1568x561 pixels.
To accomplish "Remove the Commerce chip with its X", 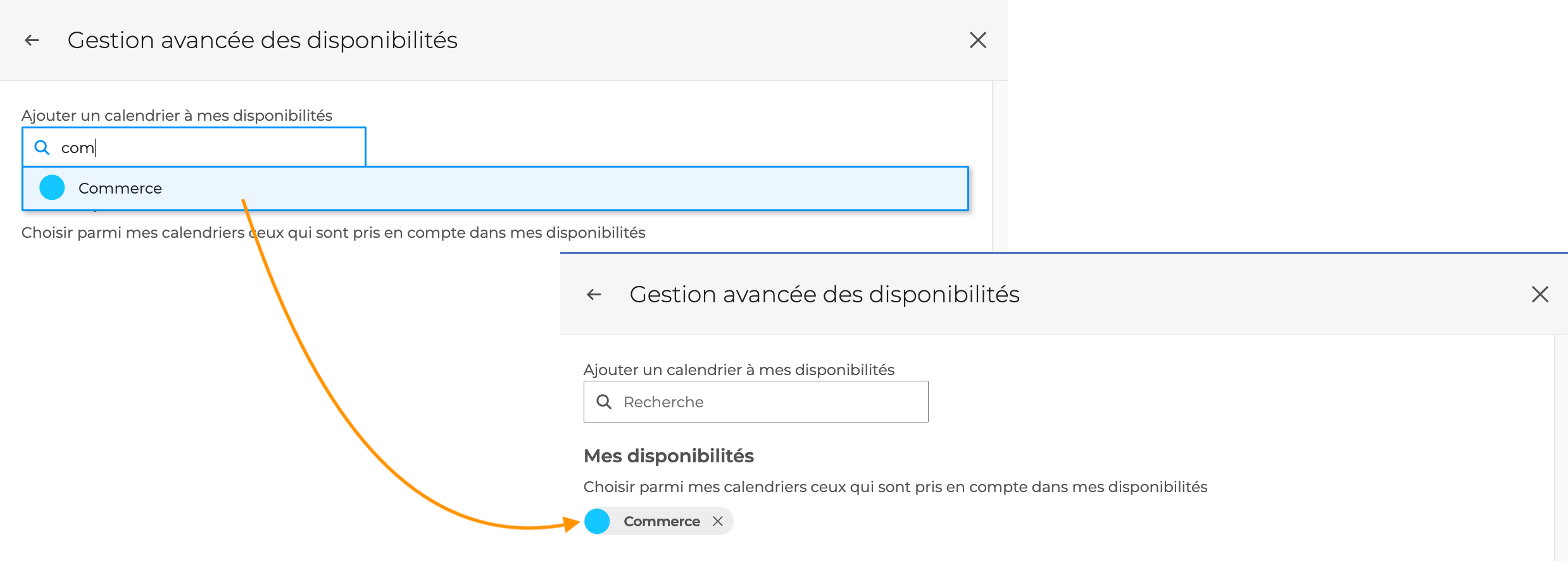I will point(718,521).
